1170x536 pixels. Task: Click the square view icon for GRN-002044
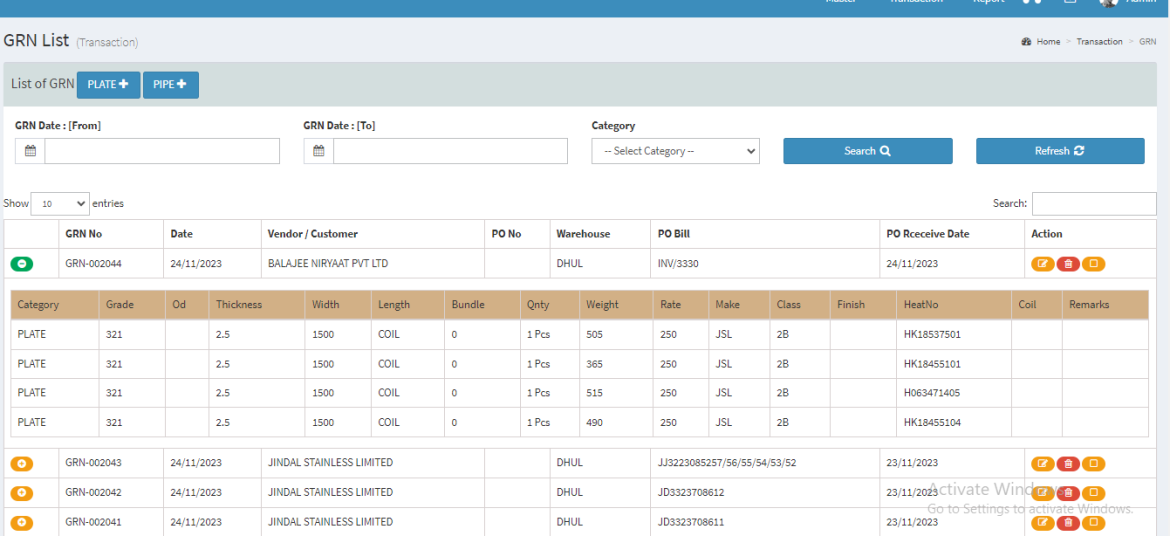coord(1093,264)
